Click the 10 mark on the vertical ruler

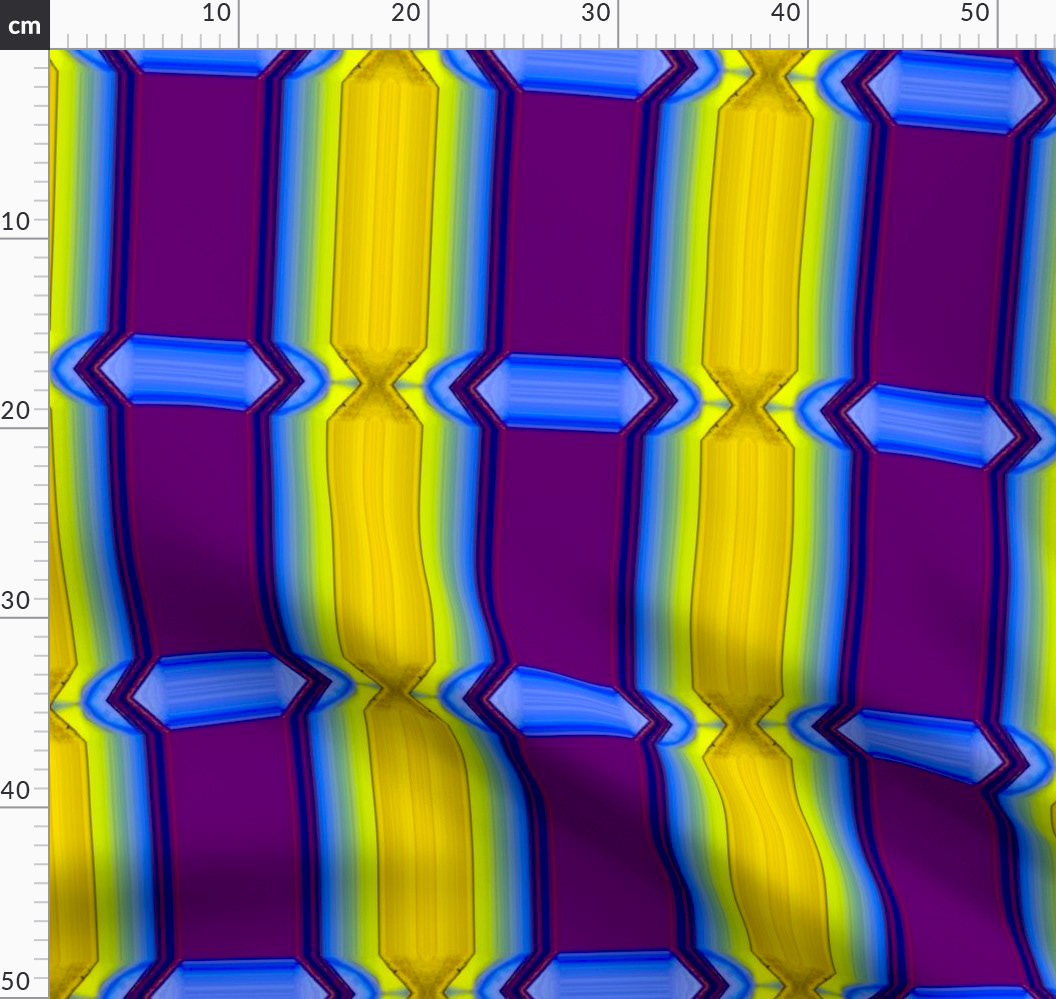coord(15,220)
